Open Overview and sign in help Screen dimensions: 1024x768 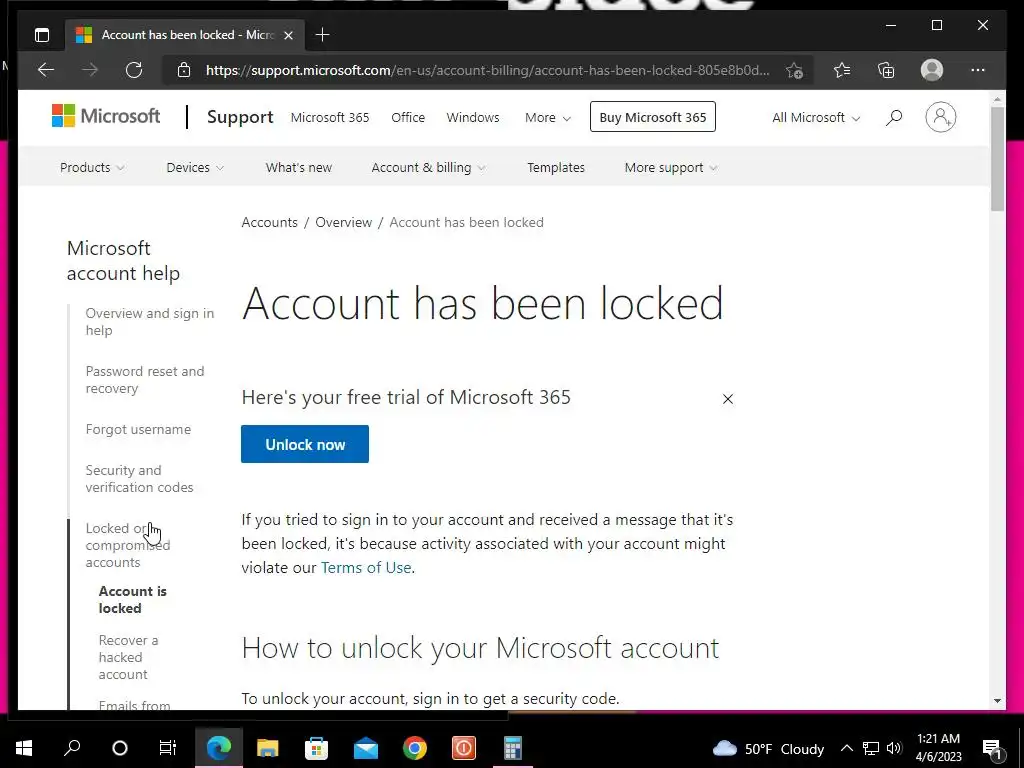pos(150,321)
